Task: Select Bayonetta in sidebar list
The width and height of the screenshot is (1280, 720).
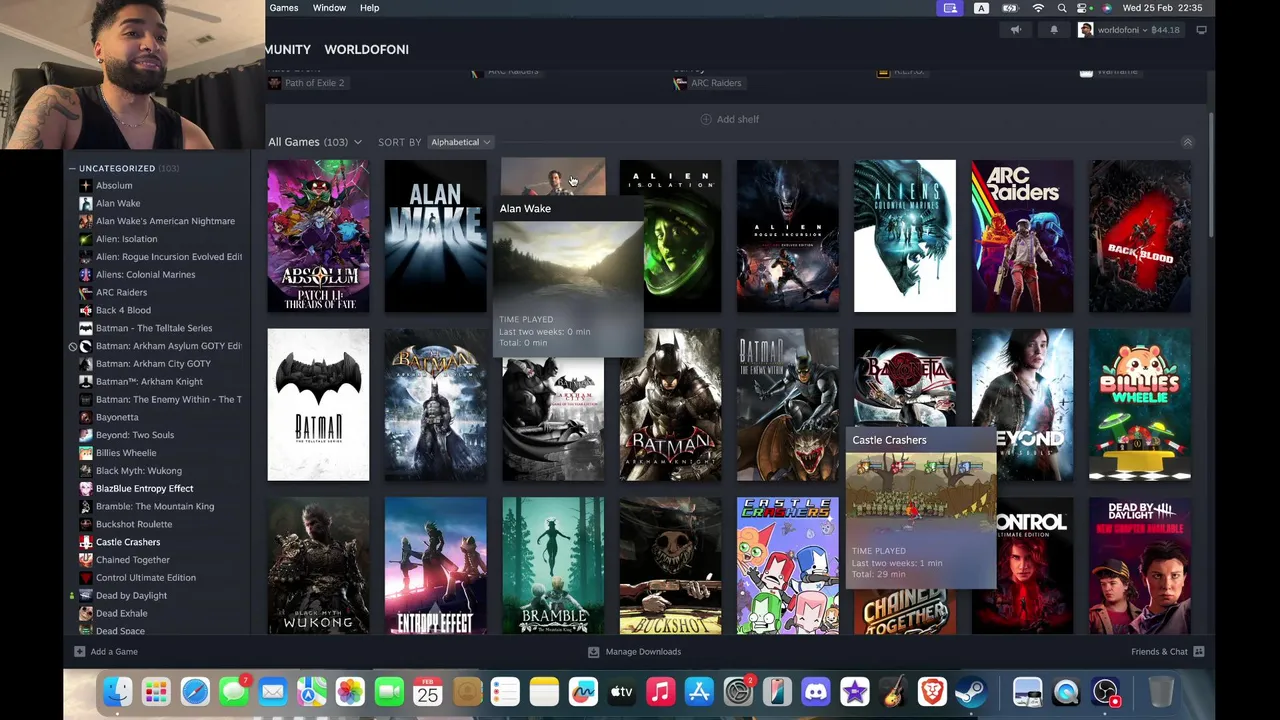Action: click(117, 417)
